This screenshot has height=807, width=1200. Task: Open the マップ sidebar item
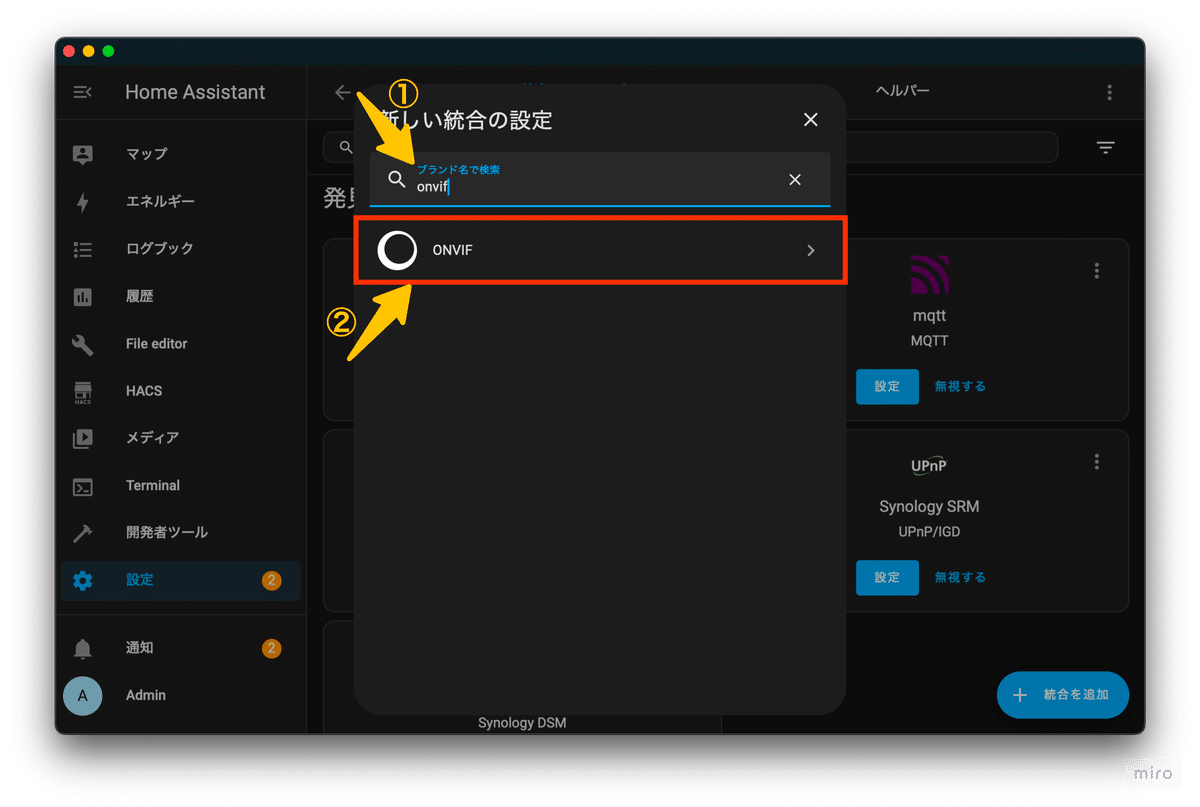pyautogui.click(x=181, y=154)
